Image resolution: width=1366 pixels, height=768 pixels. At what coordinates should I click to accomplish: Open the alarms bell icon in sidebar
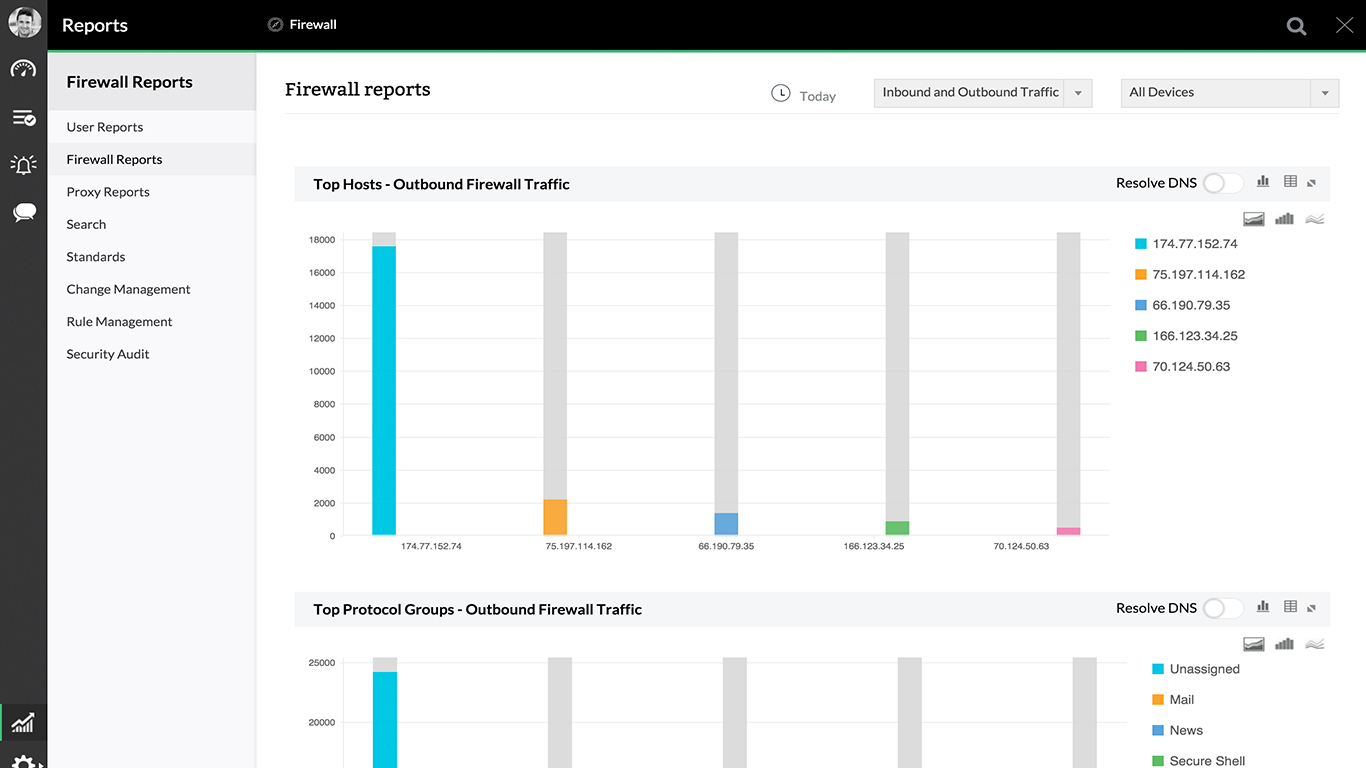coord(24,165)
